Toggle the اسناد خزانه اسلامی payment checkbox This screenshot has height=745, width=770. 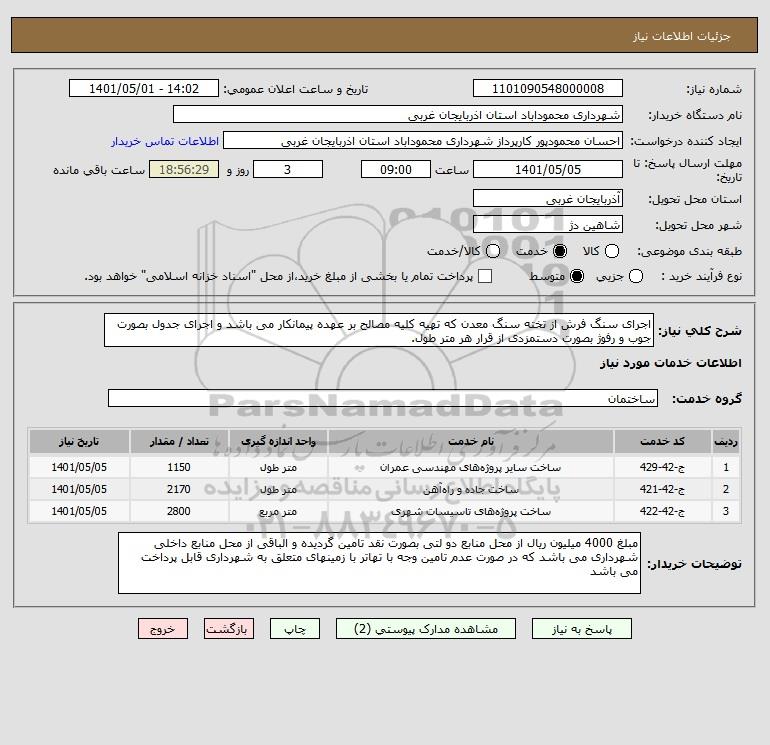(485, 276)
